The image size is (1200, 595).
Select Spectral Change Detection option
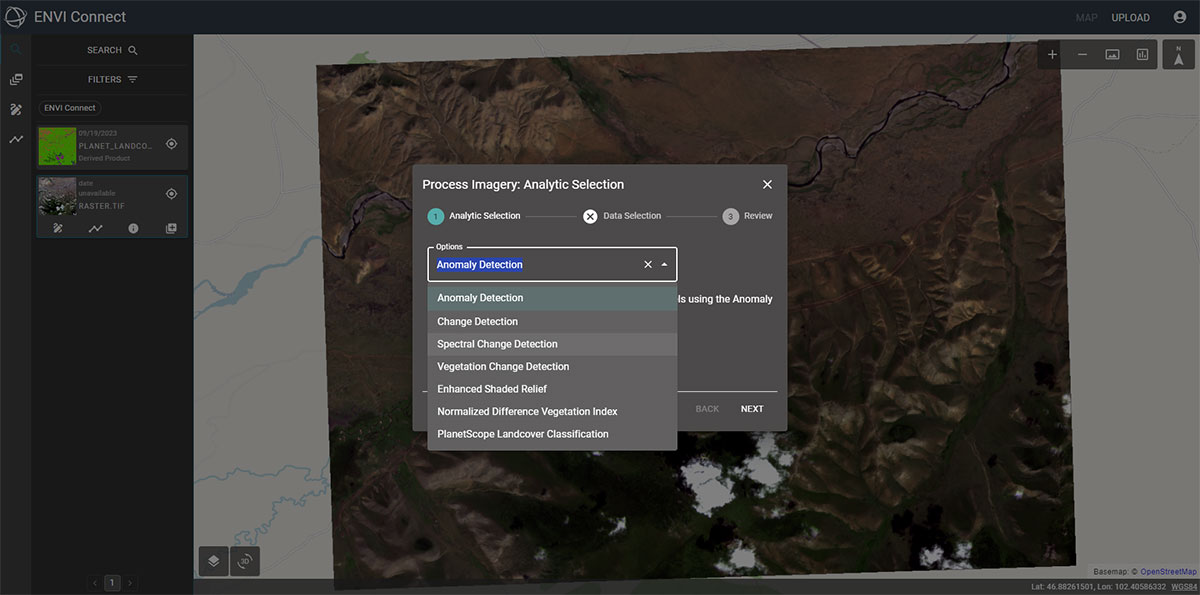click(497, 344)
